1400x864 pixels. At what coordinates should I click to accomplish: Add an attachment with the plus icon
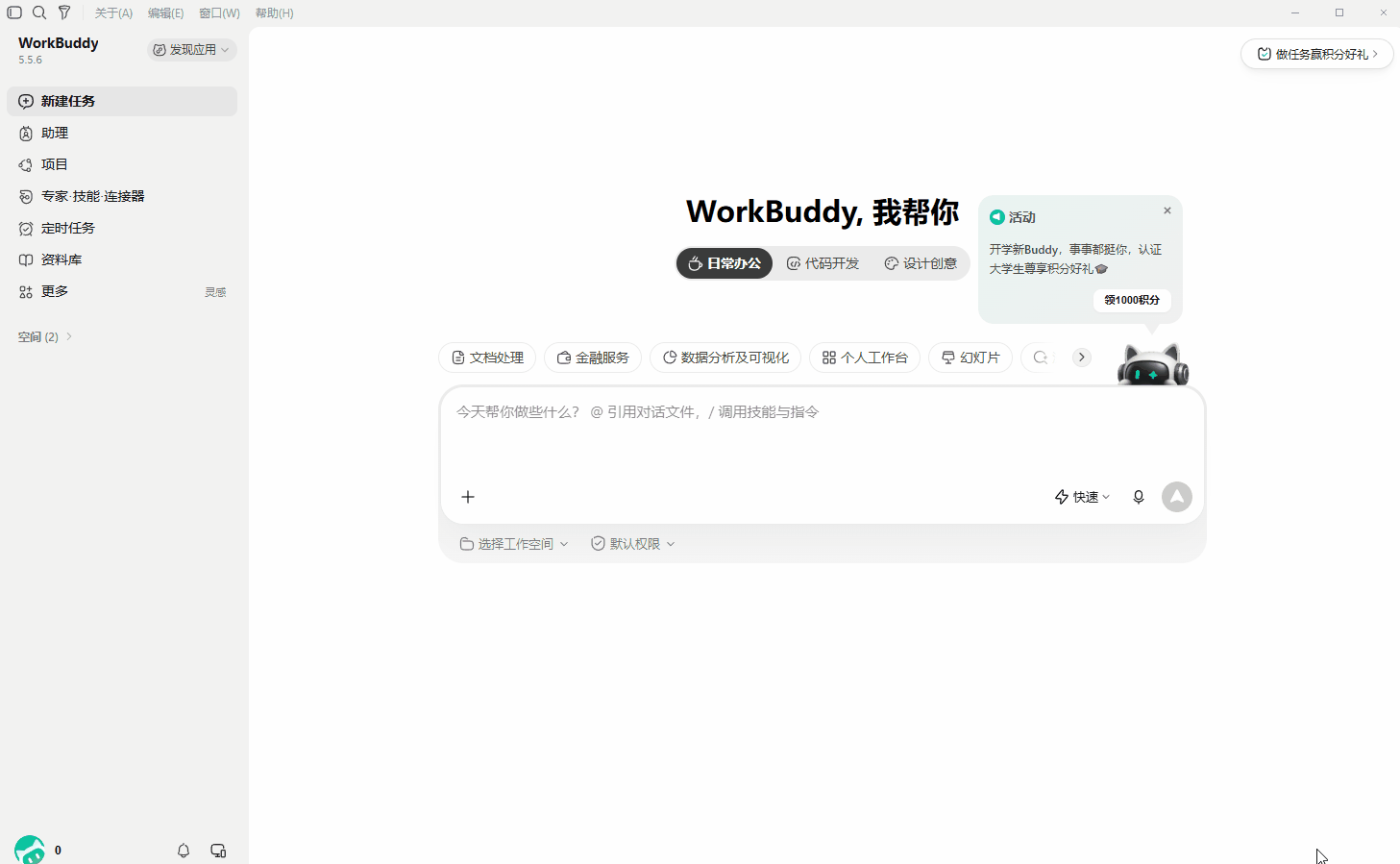[x=468, y=497]
